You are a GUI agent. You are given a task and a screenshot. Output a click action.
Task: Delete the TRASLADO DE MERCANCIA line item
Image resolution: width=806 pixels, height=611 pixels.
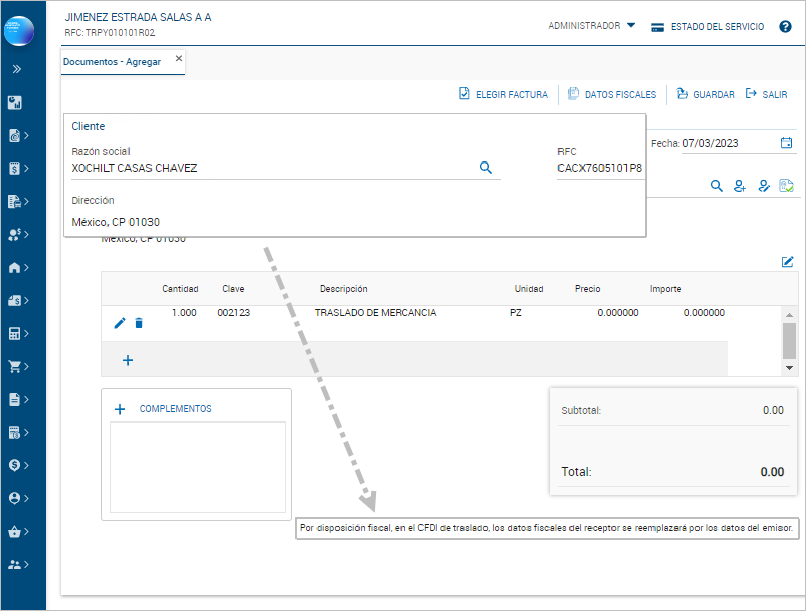click(139, 323)
